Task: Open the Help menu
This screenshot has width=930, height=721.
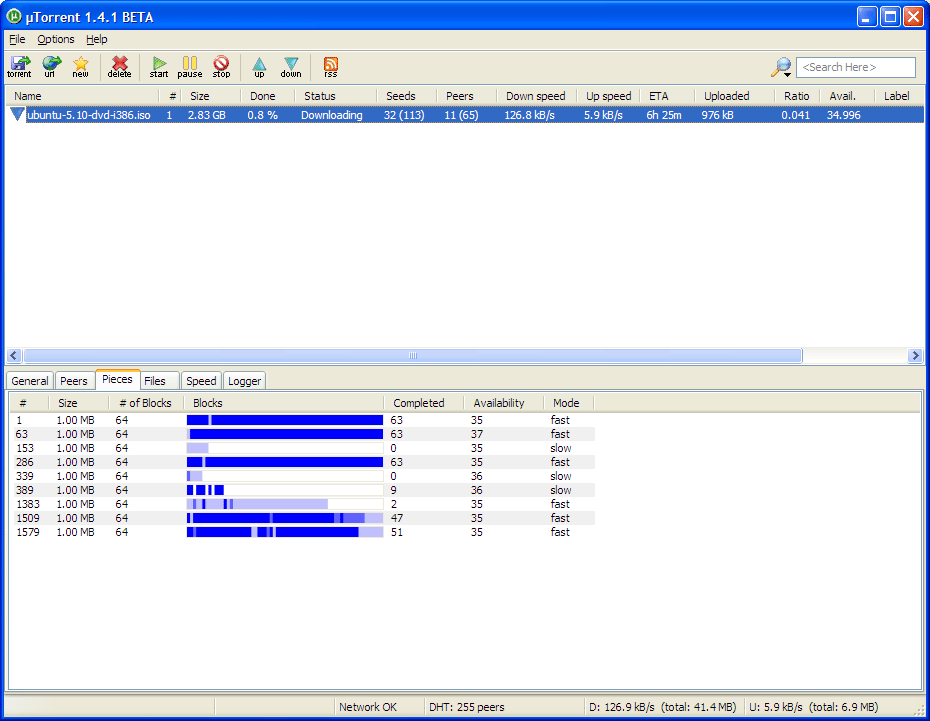Action: 97,39
